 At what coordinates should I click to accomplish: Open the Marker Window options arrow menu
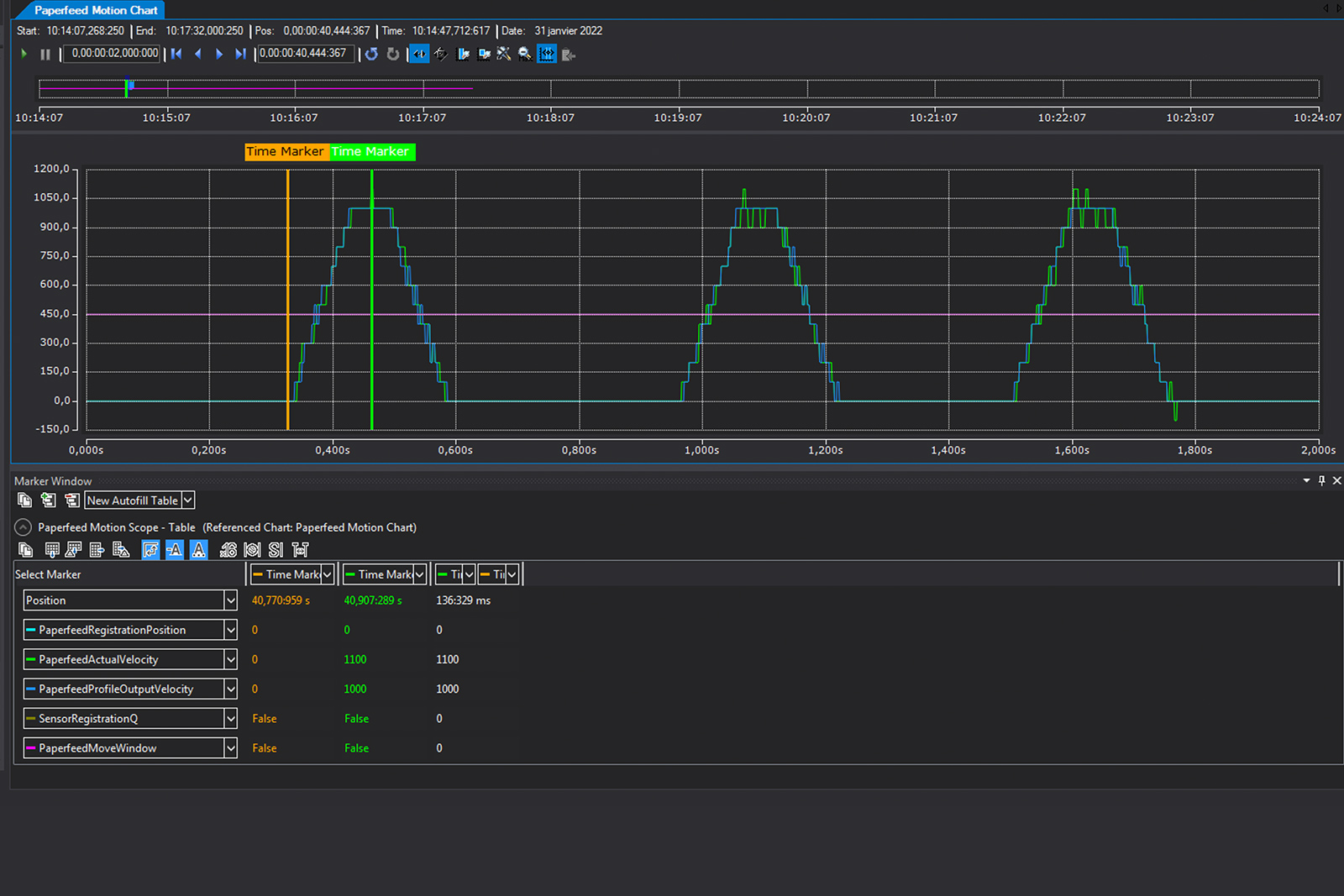point(1306,481)
